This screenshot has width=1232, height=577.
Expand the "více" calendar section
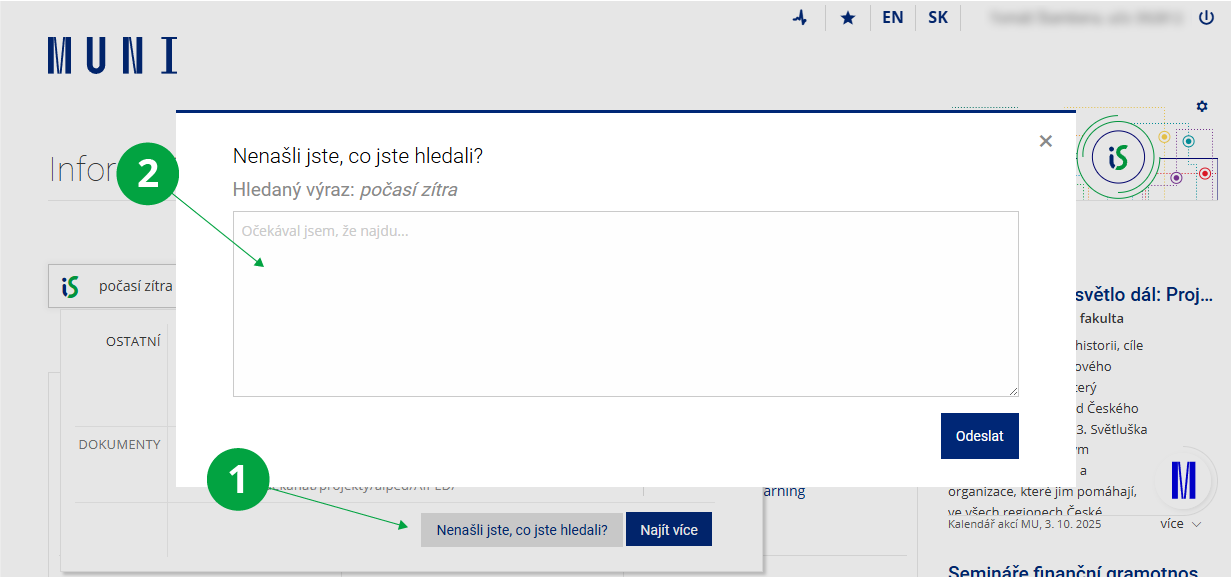click(1180, 524)
